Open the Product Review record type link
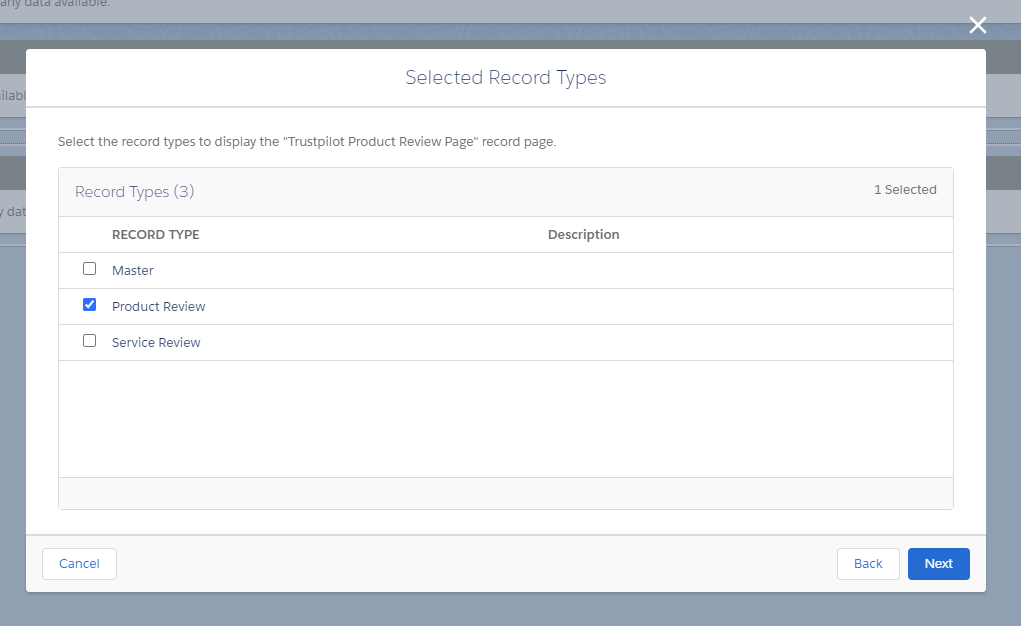 [x=158, y=306]
